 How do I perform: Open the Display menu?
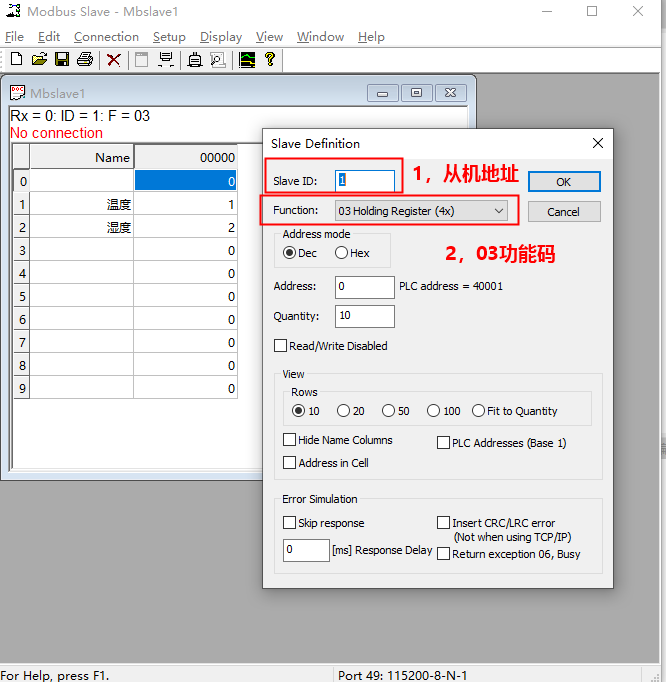pos(221,37)
